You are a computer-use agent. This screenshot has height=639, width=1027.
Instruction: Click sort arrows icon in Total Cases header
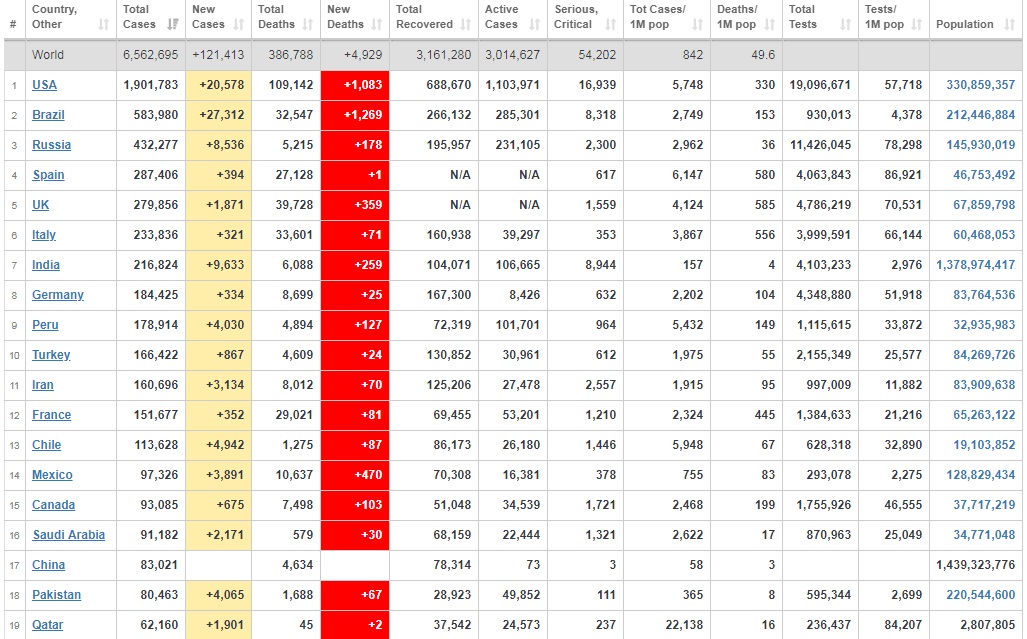(173, 24)
